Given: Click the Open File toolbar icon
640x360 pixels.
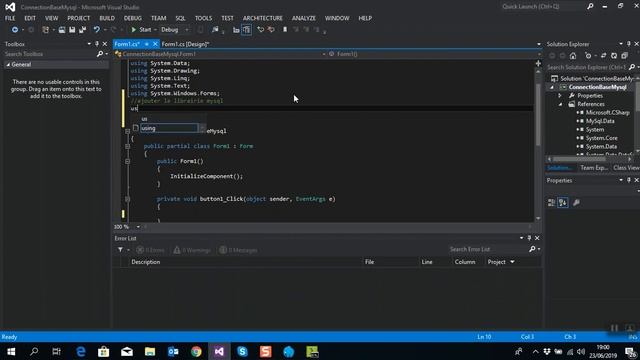Looking at the screenshot, I should pyautogui.click(x=62, y=30).
